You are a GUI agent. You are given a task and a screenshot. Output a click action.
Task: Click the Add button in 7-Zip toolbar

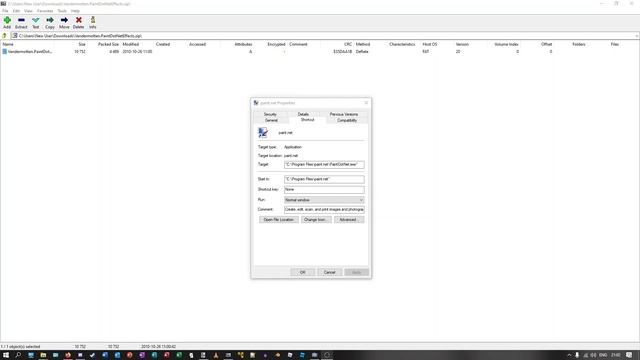coord(7,22)
